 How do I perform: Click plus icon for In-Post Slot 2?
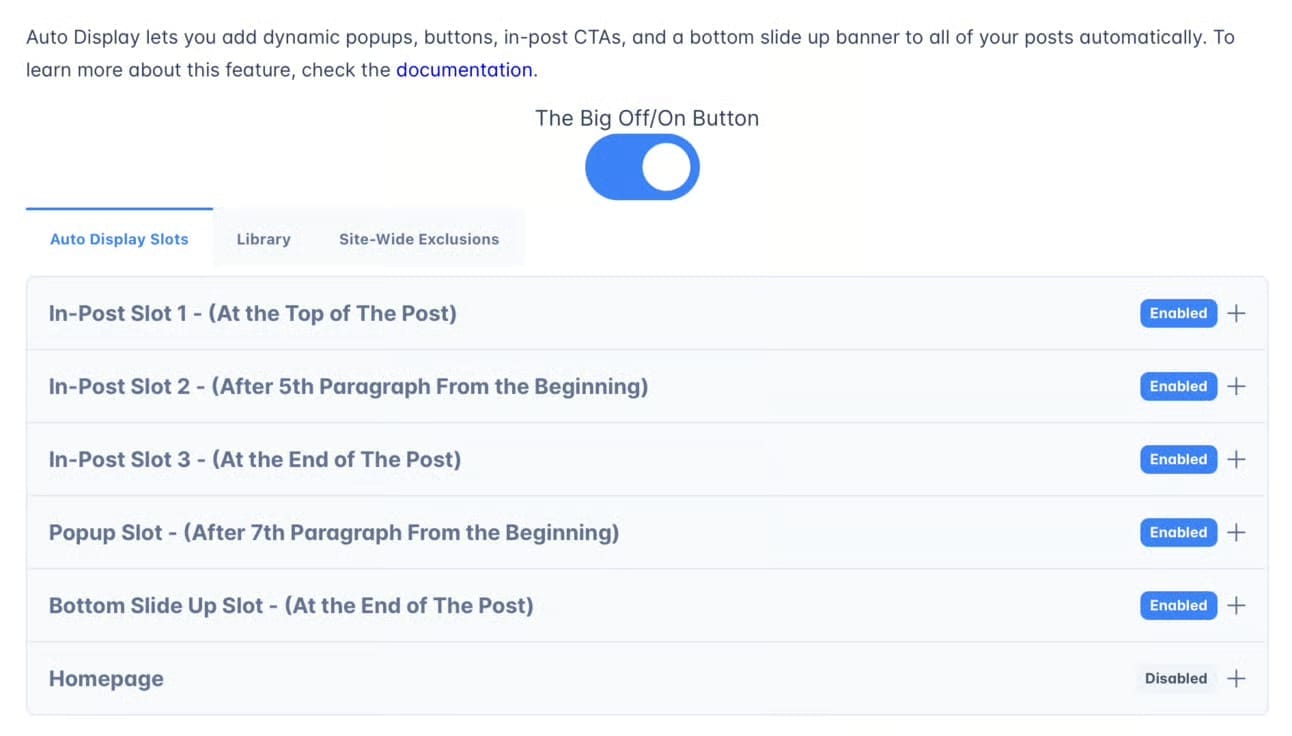pos(1236,386)
